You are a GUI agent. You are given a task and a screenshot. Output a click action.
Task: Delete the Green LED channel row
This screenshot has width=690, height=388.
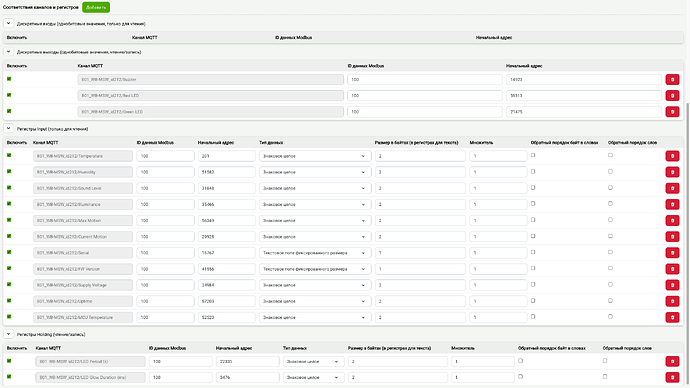tap(672, 112)
